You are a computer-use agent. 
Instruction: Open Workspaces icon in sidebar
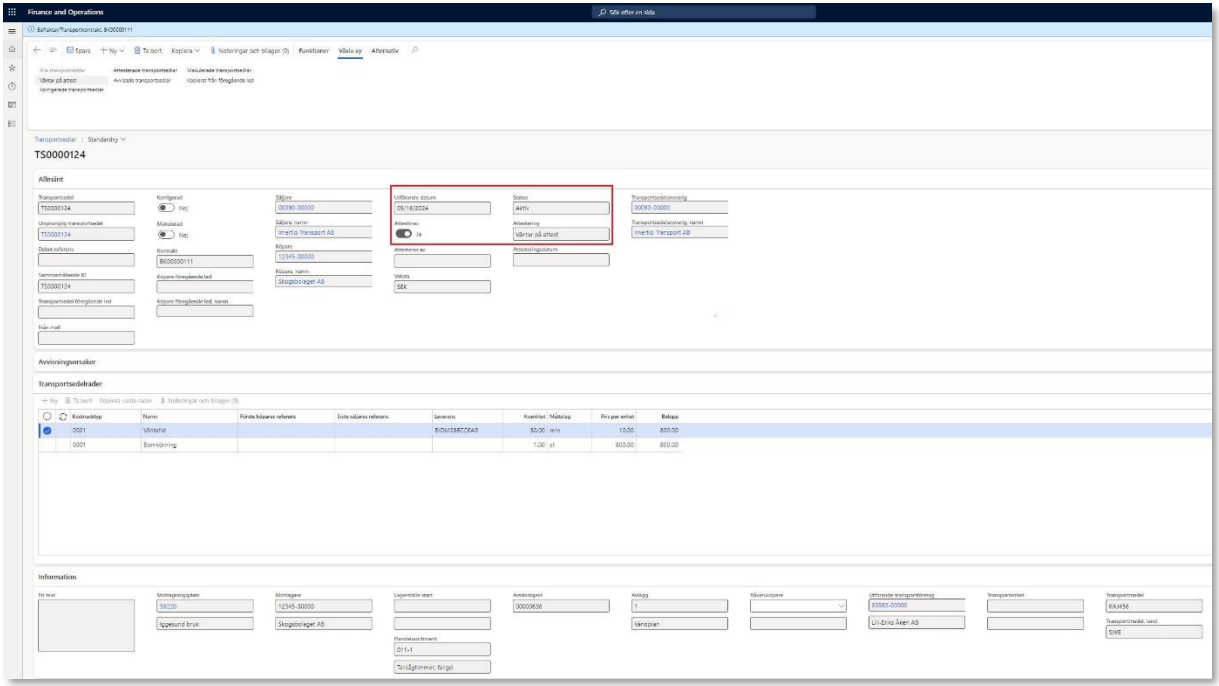click(x=11, y=103)
